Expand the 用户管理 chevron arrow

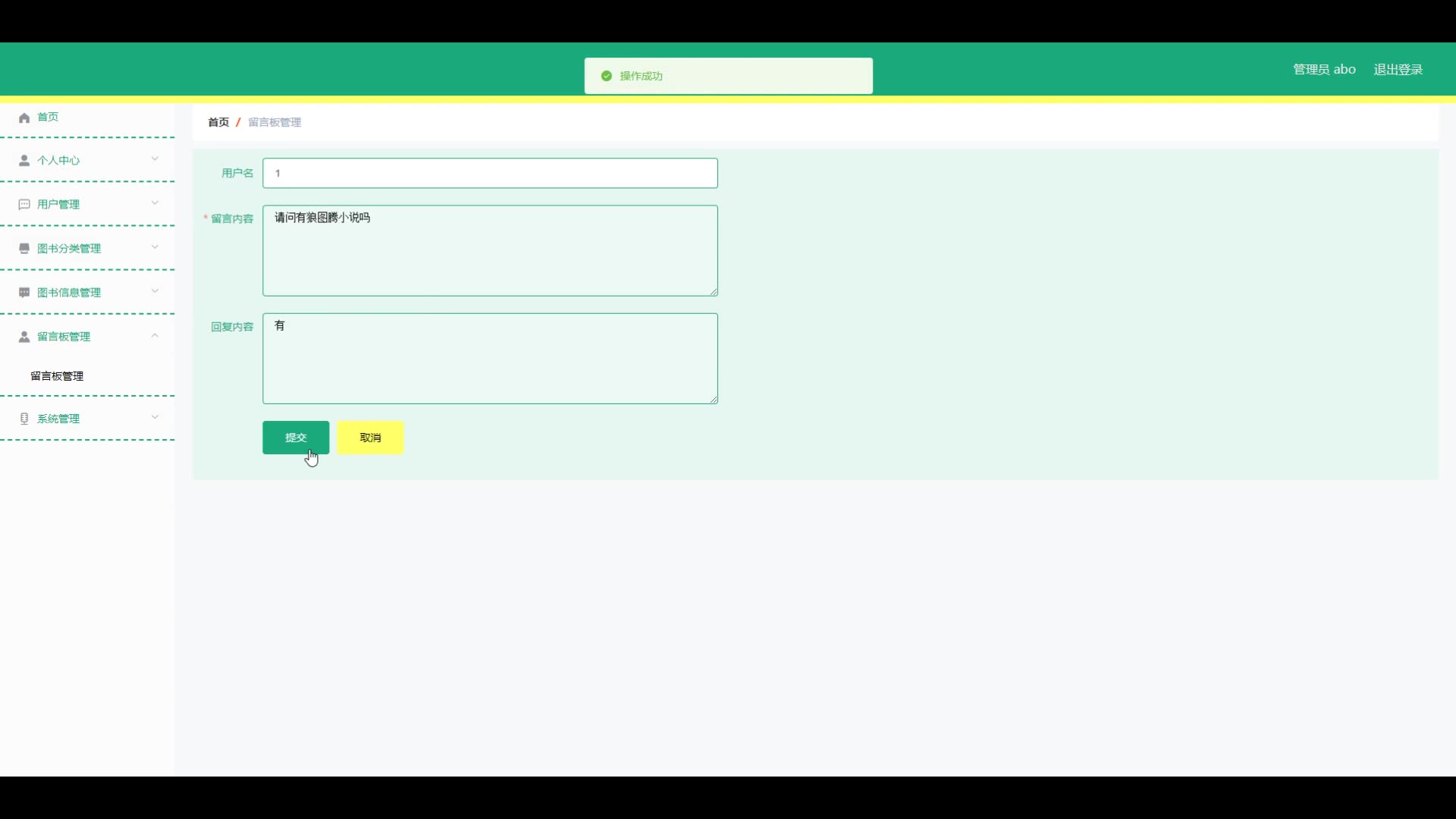[x=155, y=203]
